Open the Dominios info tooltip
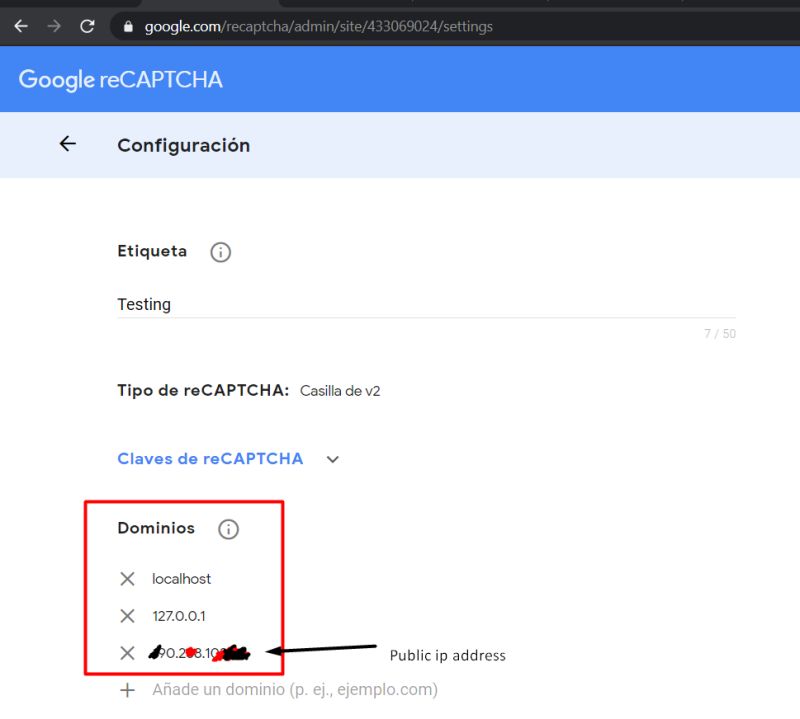The height and width of the screenshot is (719, 800). (228, 529)
